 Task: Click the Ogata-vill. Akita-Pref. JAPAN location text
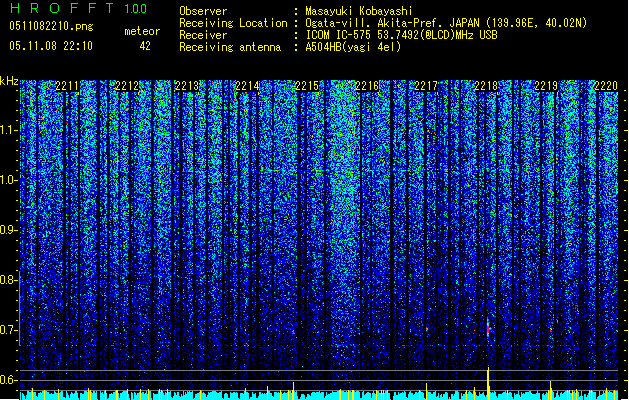pyautogui.click(x=446, y=23)
